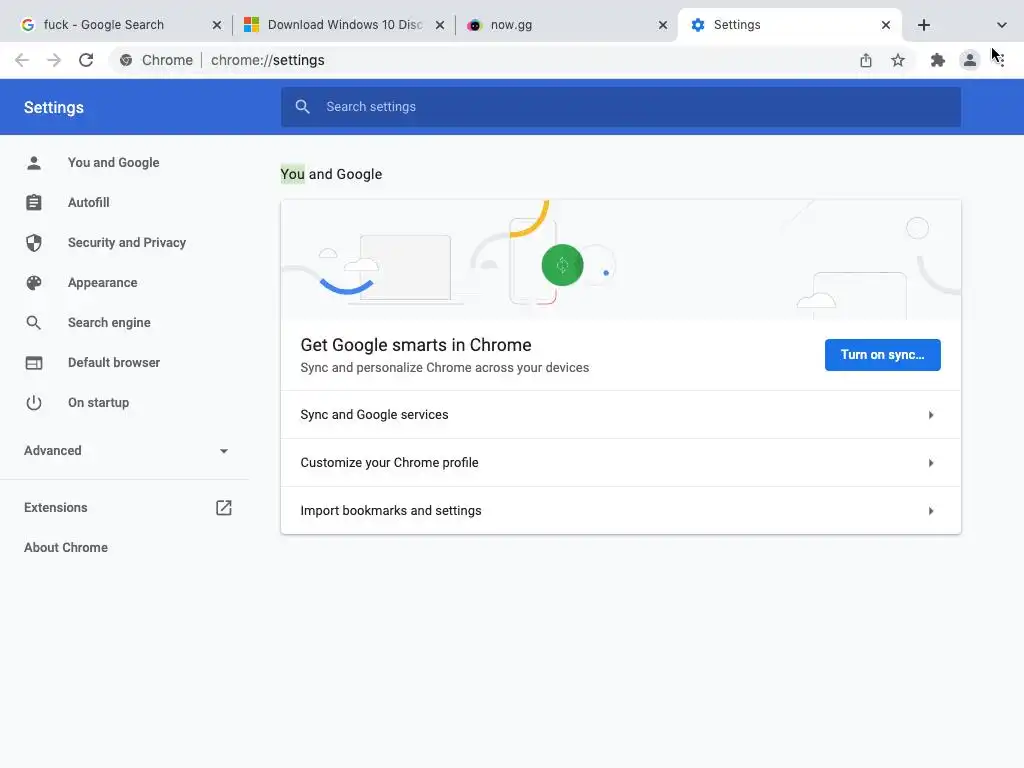Click the Security and Privacy shield icon
Viewport: 1024px width, 768px height.
(x=34, y=243)
